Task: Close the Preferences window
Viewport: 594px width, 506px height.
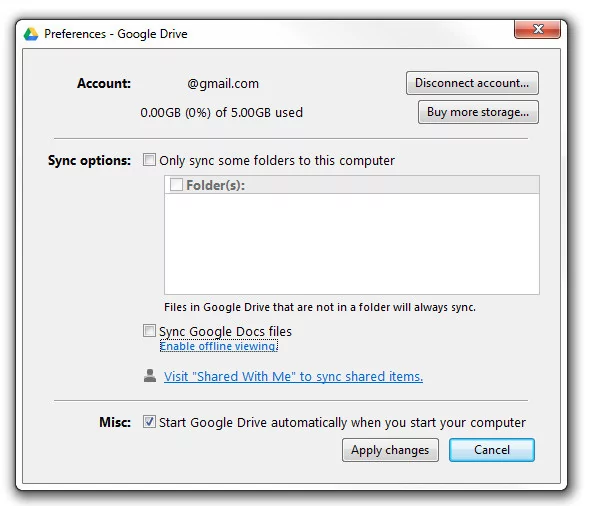Action: click(x=537, y=29)
